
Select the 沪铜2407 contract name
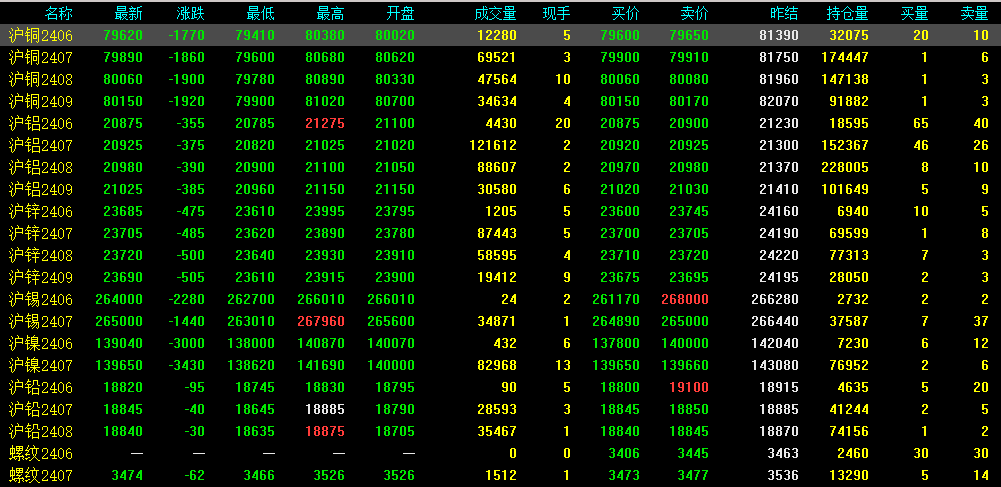click(x=40, y=57)
